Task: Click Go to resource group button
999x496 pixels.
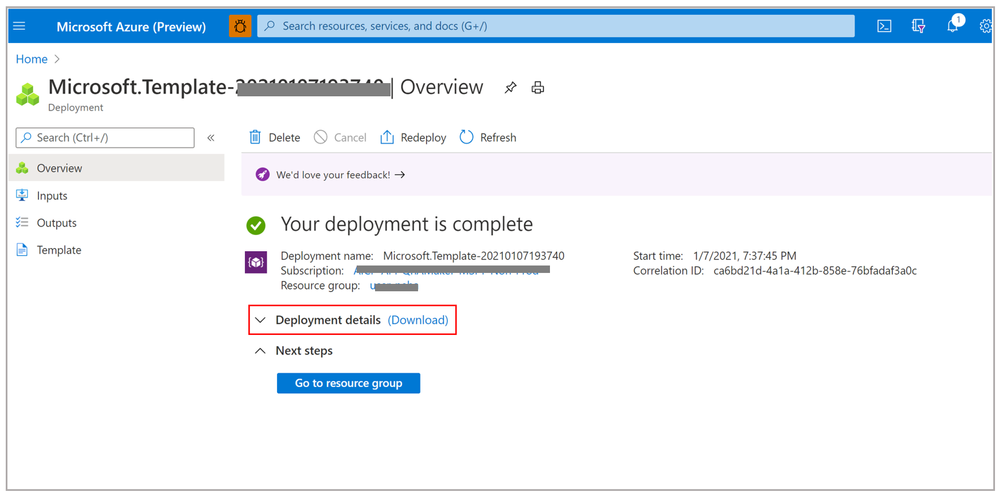Action: [349, 383]
